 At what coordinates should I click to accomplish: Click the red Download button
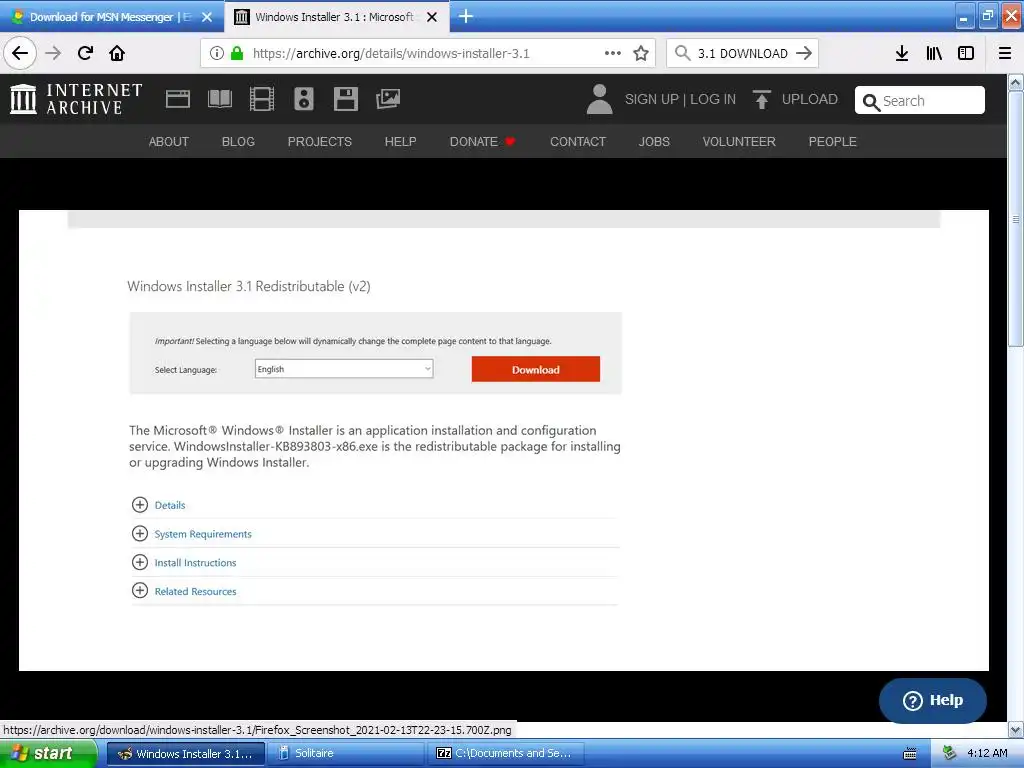[536, 369]
